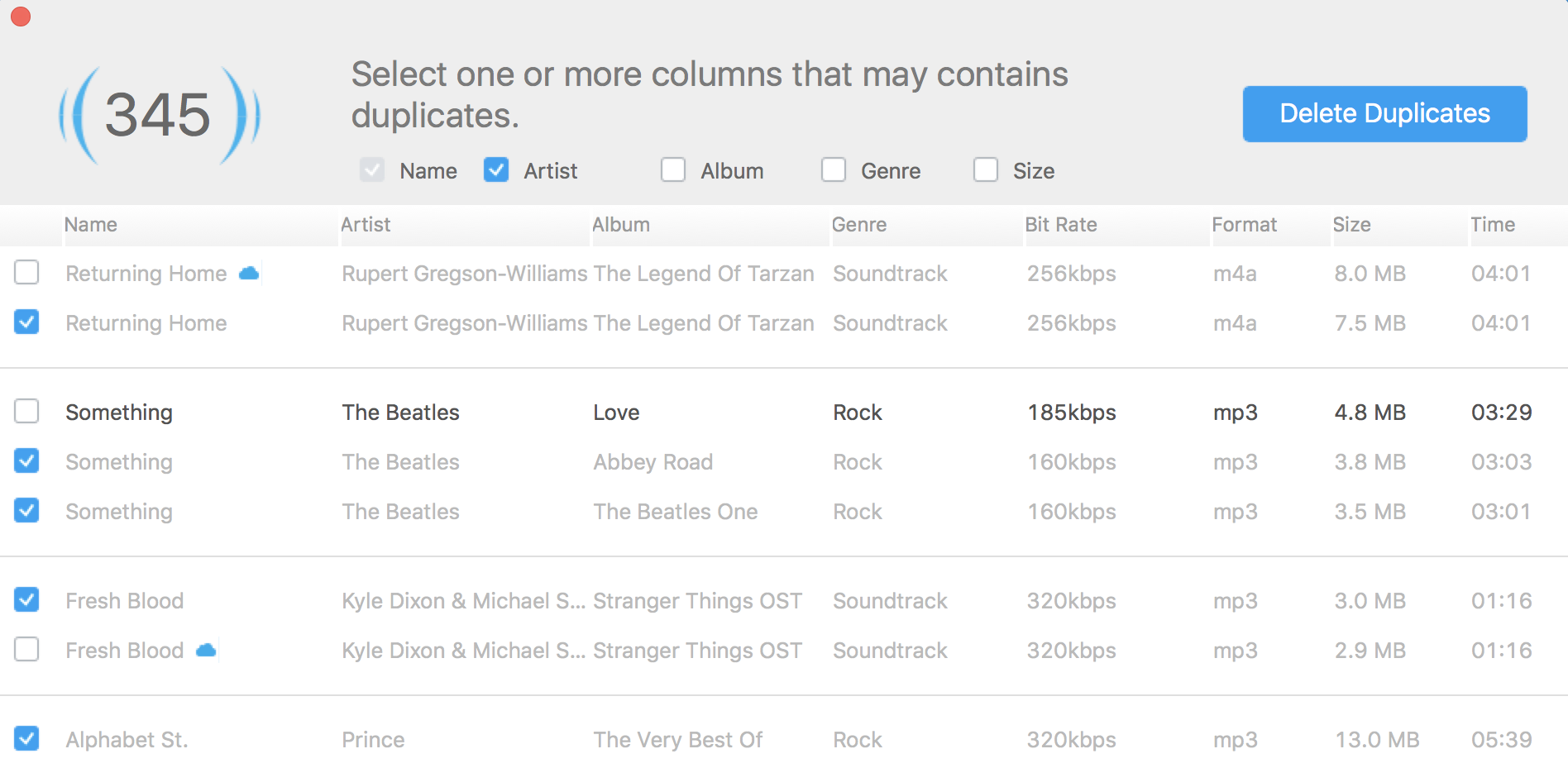Check the Something row from Love album

click(26, 411)
